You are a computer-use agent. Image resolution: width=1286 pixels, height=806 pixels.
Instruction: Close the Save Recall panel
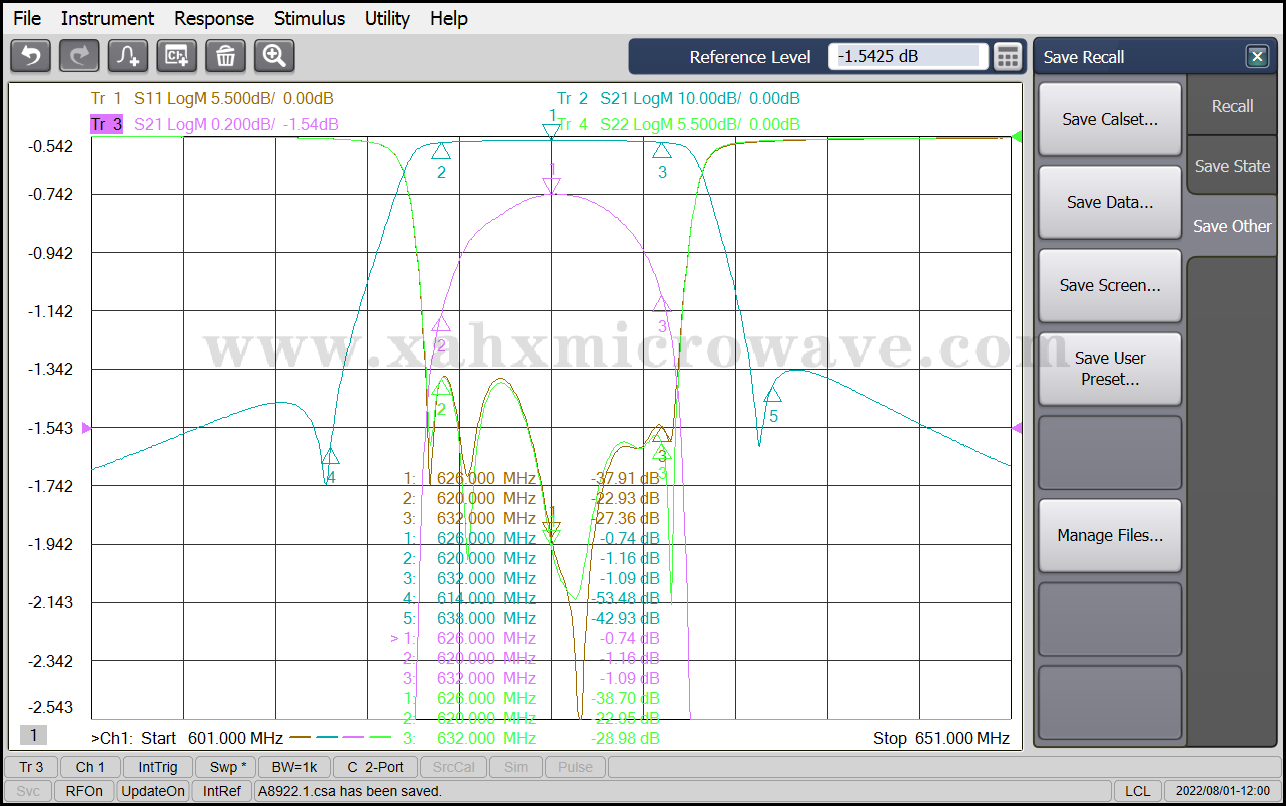tap(1258, 57)
